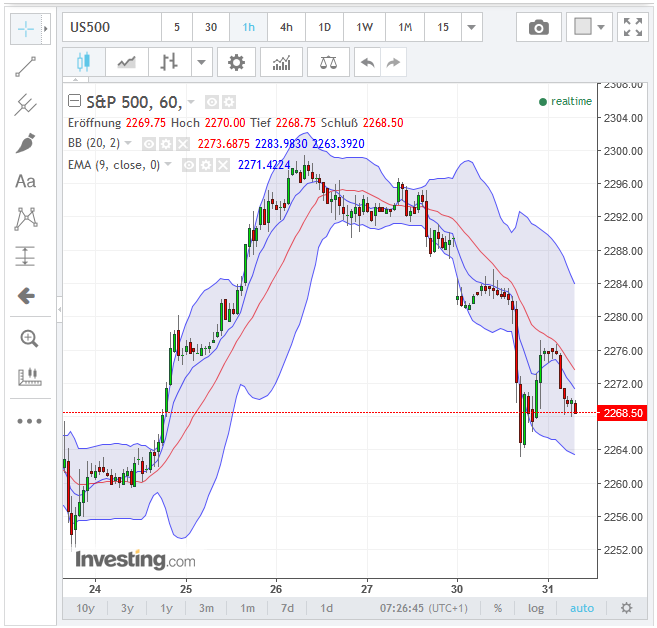This screenshot has height=628, width=657.
Task: Select the 1h interval
Action: (248, 27)
